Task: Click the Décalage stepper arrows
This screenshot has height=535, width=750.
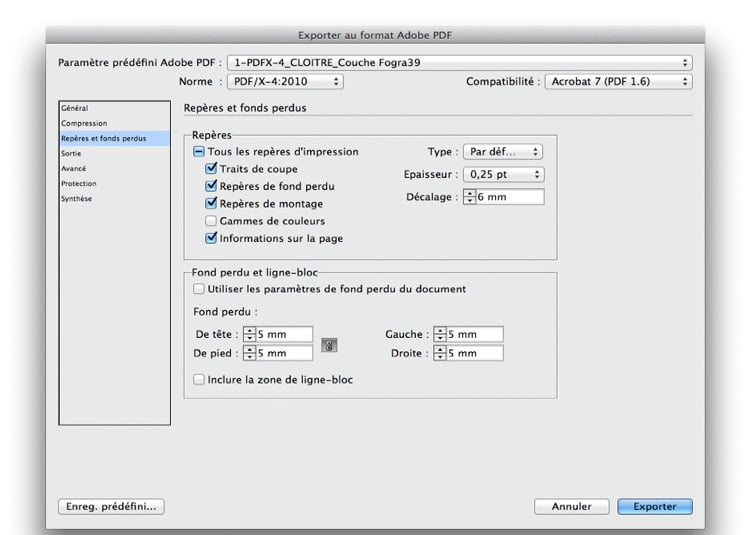Action: 470,197
